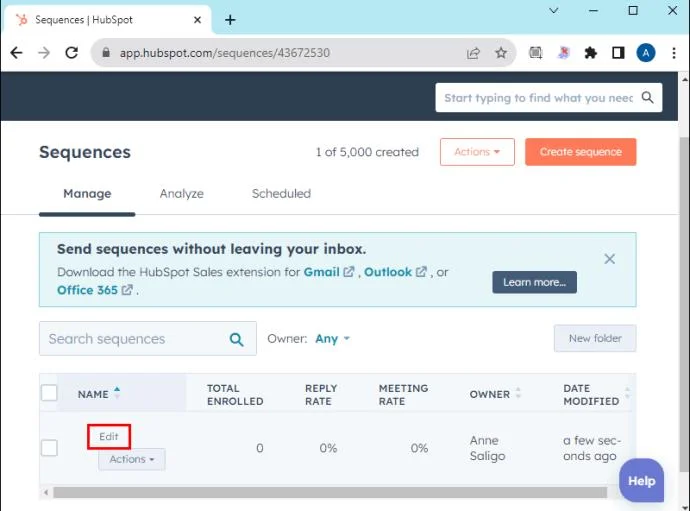Open the Office 365 extension link
Image resolution: width=690 pixels, height=511 pixels.
tap(87, 290)
